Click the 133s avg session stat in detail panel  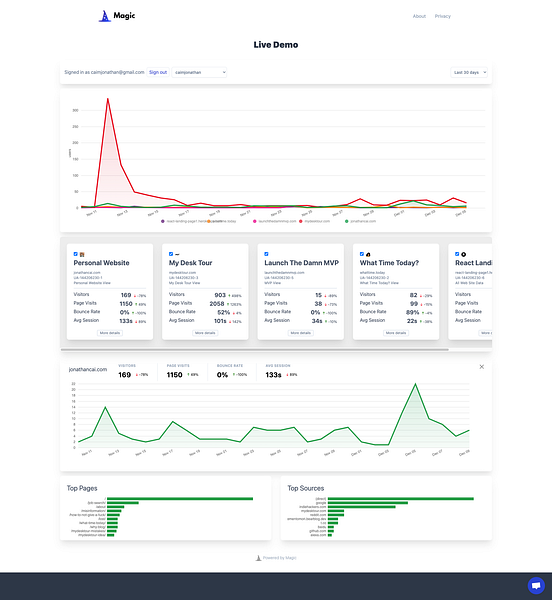point(274,375)
